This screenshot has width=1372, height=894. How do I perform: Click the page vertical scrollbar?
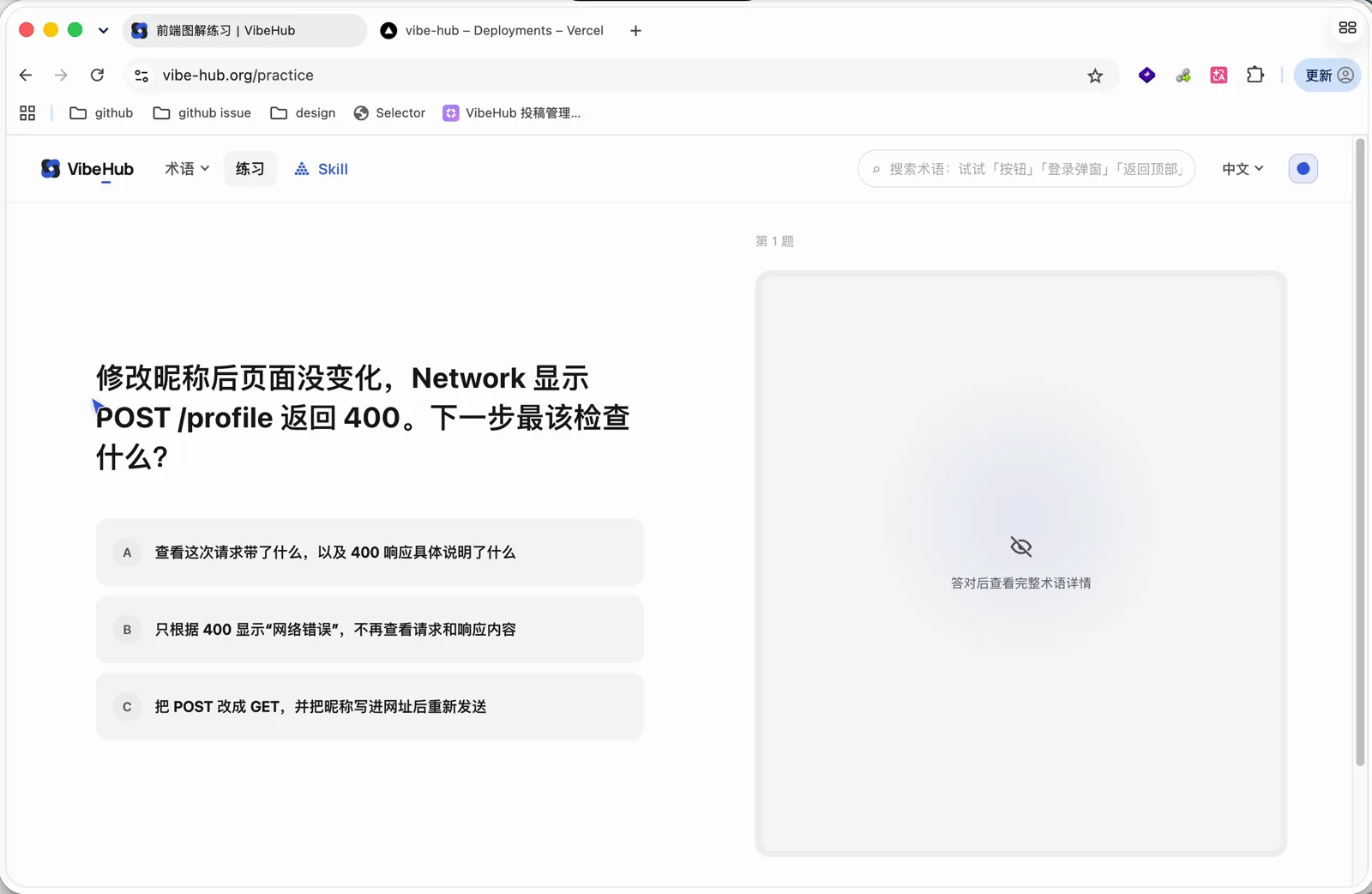tap(1360, 452)
